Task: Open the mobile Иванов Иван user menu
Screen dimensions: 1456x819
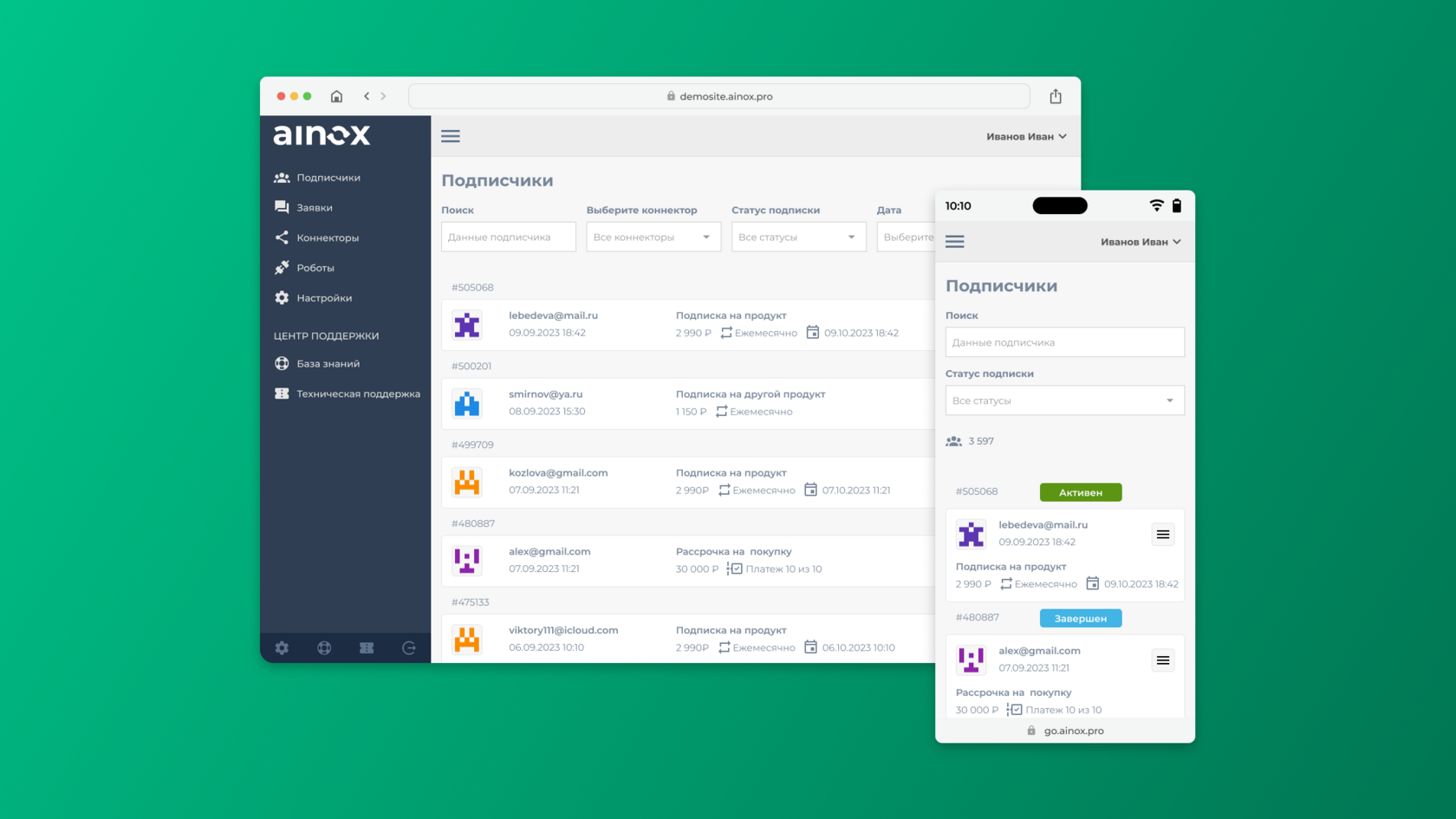Action: click(x=1141, y=242)
